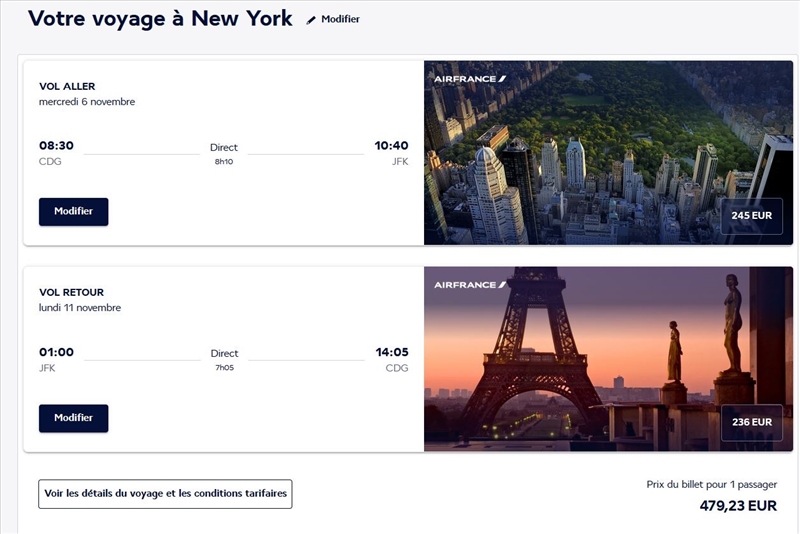Image resolution: width=800 pixels, height=534 pixels.
Task: Select the 236 EUR return price badge
Action: 752,422
